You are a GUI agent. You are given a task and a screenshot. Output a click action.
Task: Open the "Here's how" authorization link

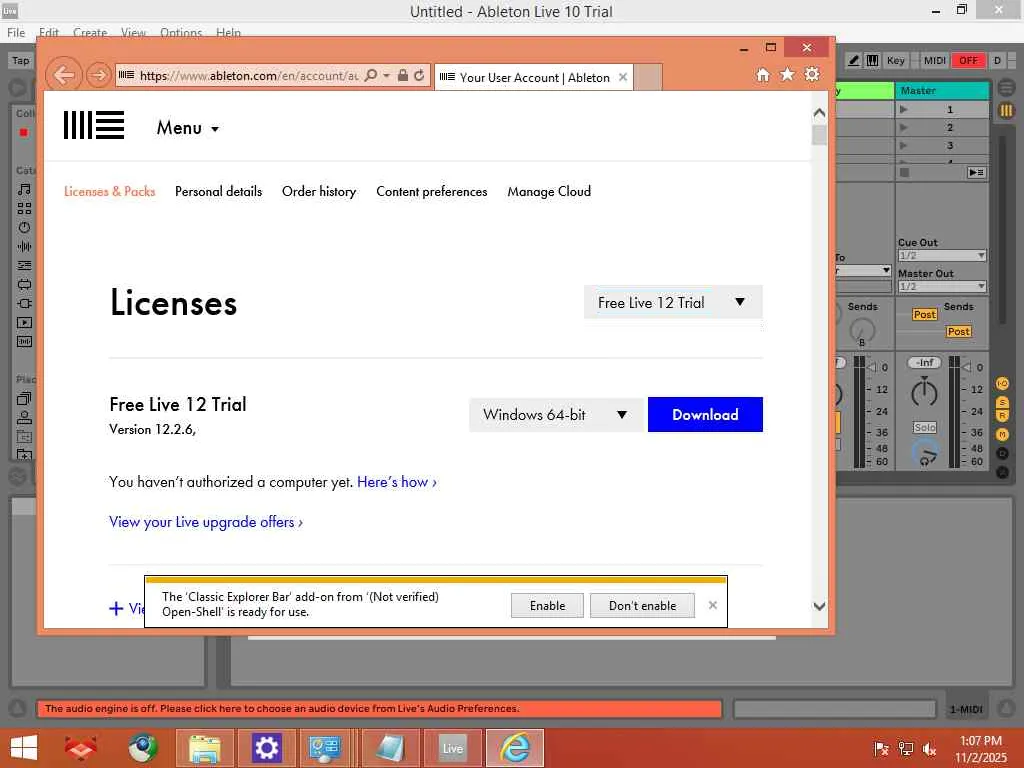tap(397, 482)
